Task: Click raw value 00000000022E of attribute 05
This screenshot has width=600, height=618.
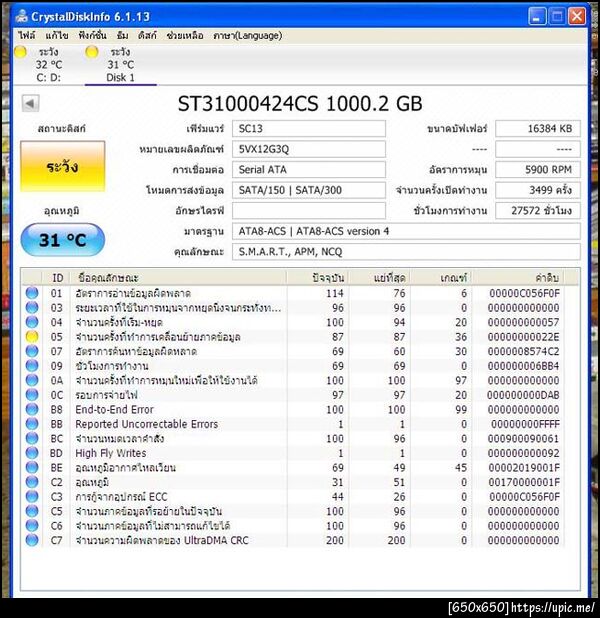Action: 524,337
